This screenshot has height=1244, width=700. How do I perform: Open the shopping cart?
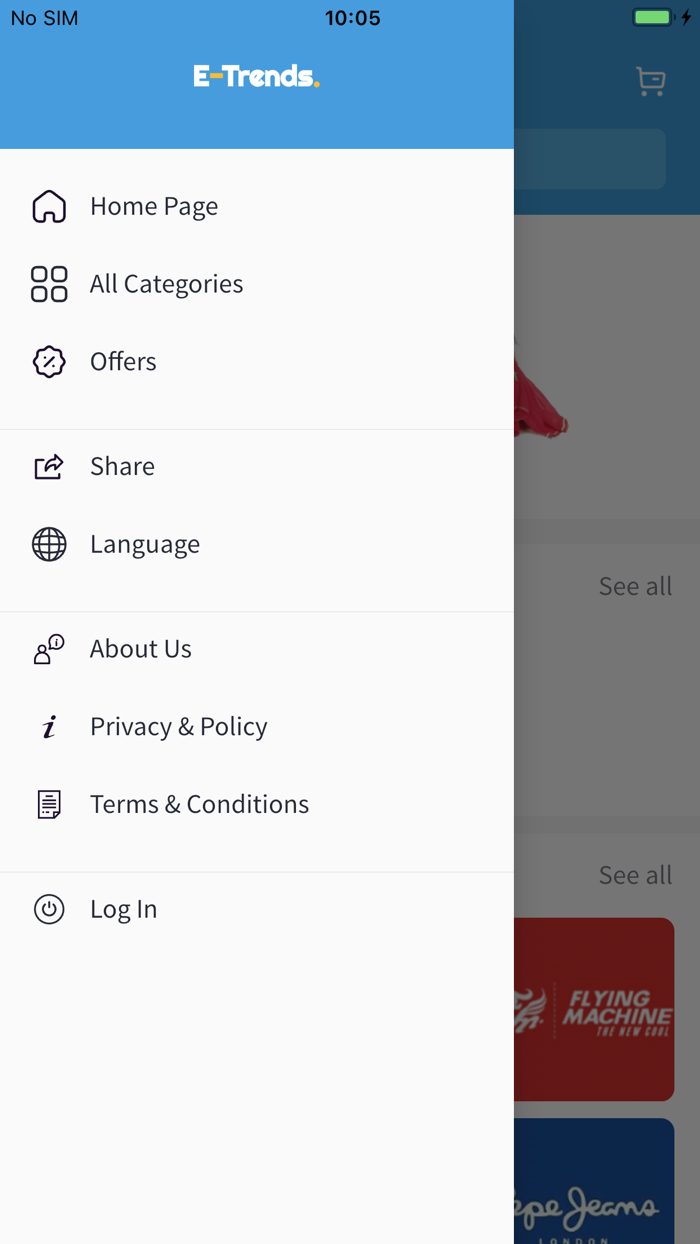tap(650, 80)
